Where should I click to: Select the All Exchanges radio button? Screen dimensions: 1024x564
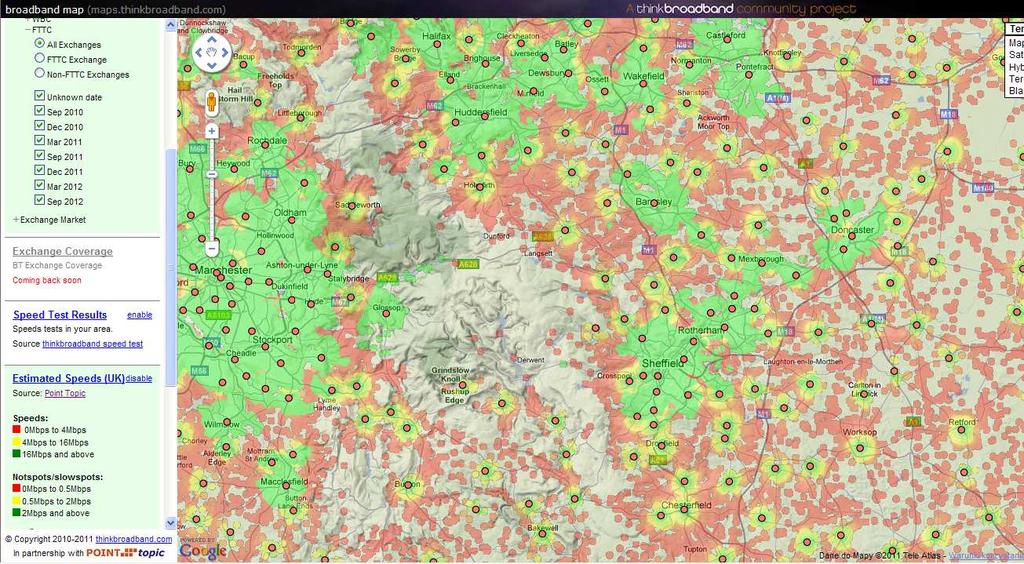coord(39,44)
